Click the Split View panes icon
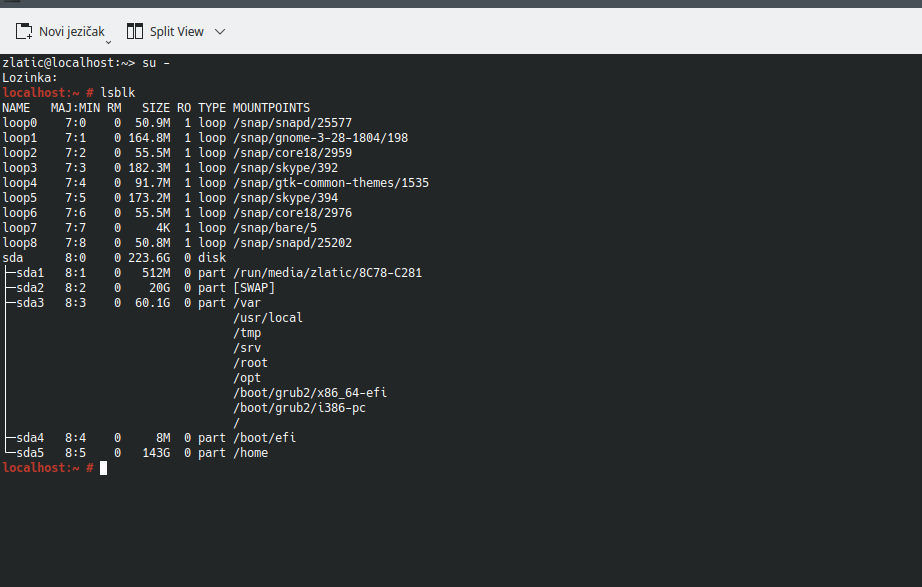The width and height of the screenshot is (922, 587). click(x=135, y=32)
